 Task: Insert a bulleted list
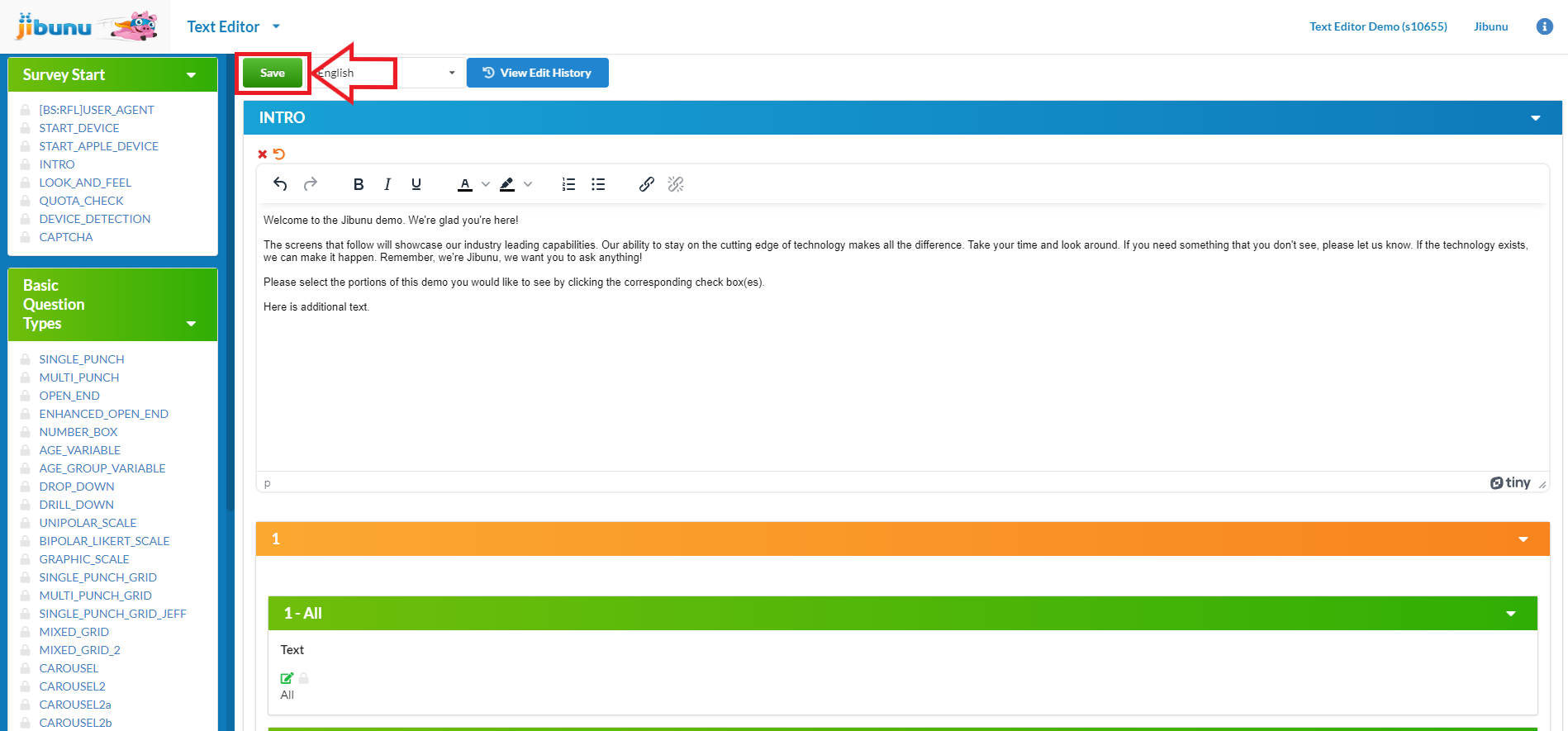[x=598, y=184]
